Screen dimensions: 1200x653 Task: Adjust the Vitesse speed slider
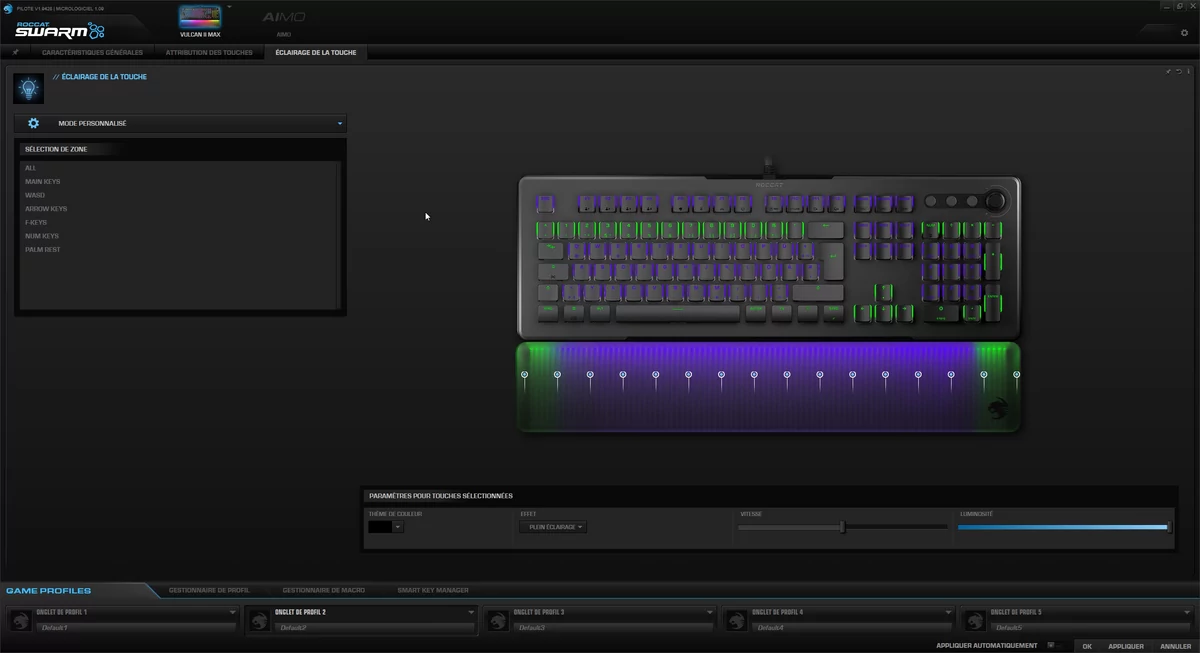[842, 527]
